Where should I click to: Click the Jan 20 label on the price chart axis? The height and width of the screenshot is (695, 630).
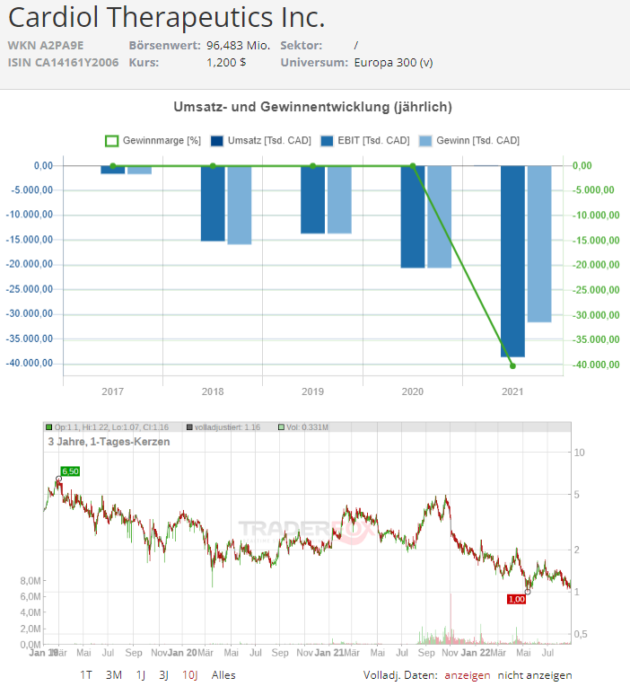182,653
